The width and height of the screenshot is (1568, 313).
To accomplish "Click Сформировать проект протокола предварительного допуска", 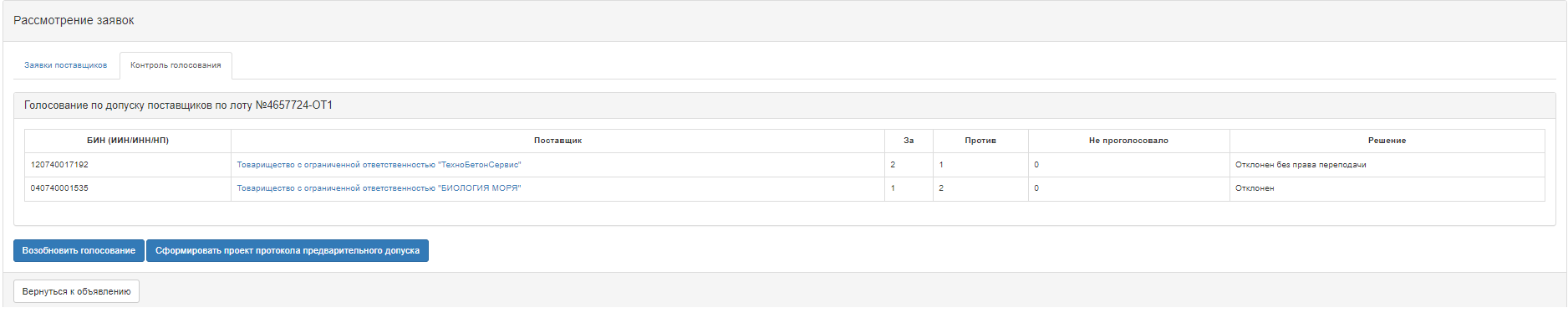I will coord(288,251).
